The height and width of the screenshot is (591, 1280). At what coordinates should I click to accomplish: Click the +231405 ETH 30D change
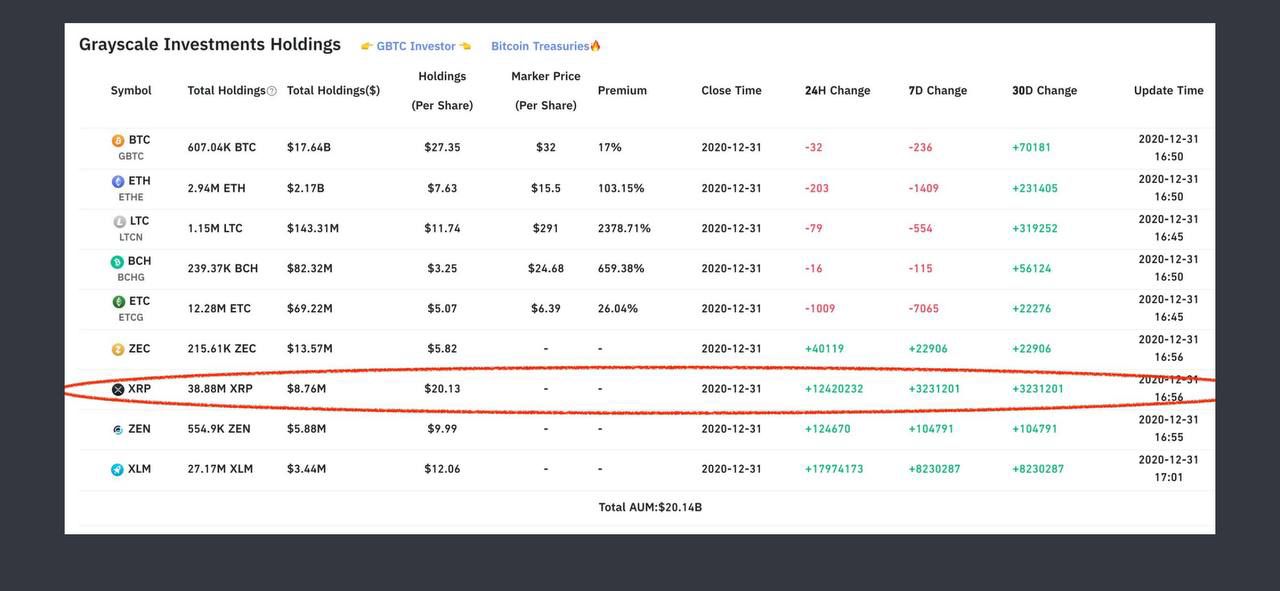pyautogui.click(x=1035, y=188)
